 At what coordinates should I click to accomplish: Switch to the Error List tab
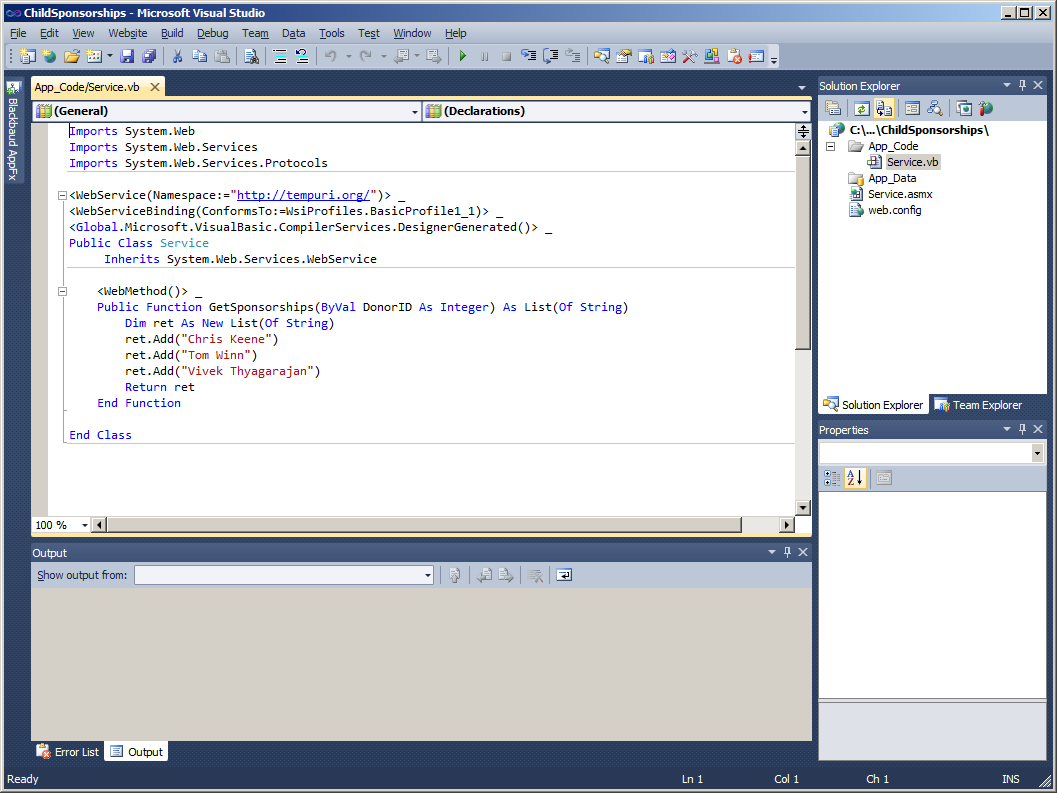pos(67,752)
